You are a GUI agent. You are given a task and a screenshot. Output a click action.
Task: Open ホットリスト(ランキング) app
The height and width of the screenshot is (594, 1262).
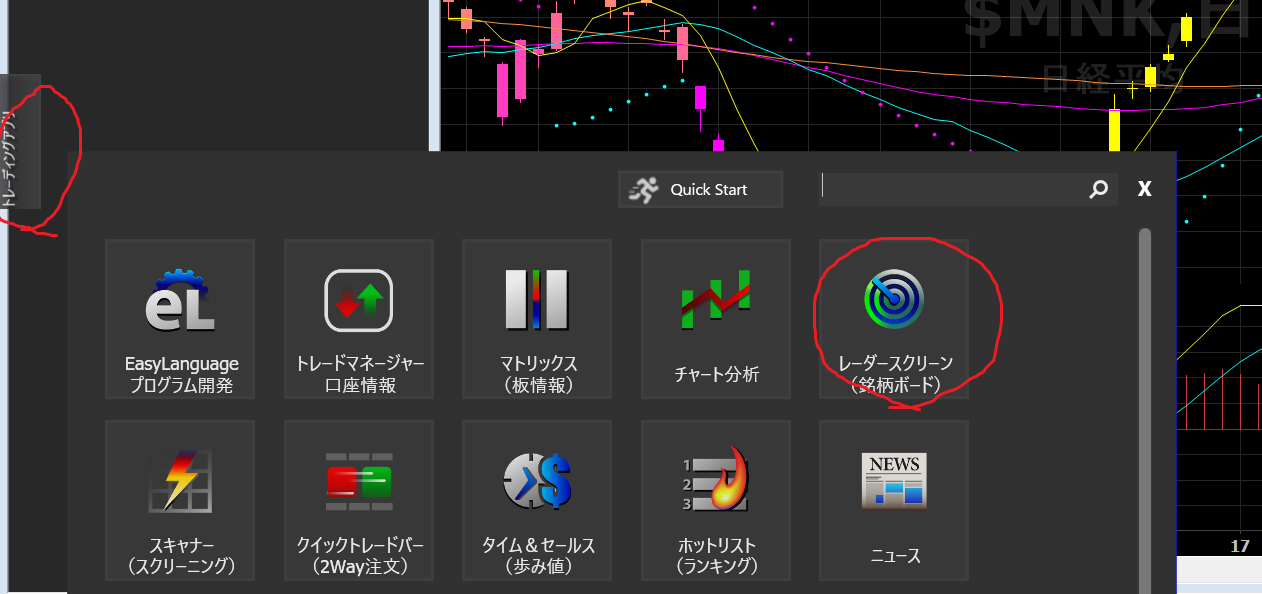click(x=716, y=500)
